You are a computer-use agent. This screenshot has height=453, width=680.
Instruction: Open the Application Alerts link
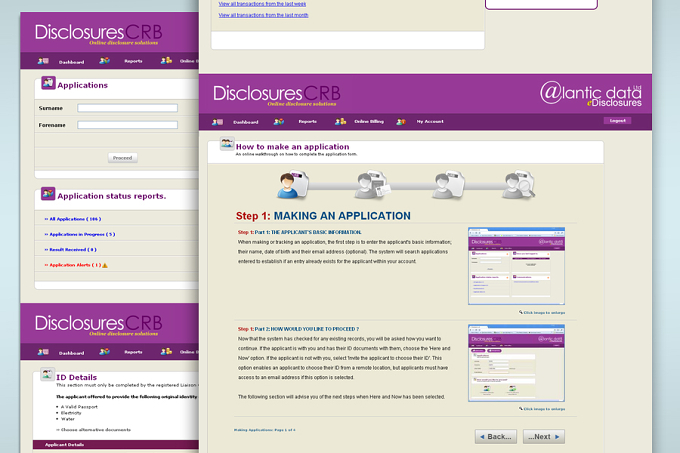(75, 265)
